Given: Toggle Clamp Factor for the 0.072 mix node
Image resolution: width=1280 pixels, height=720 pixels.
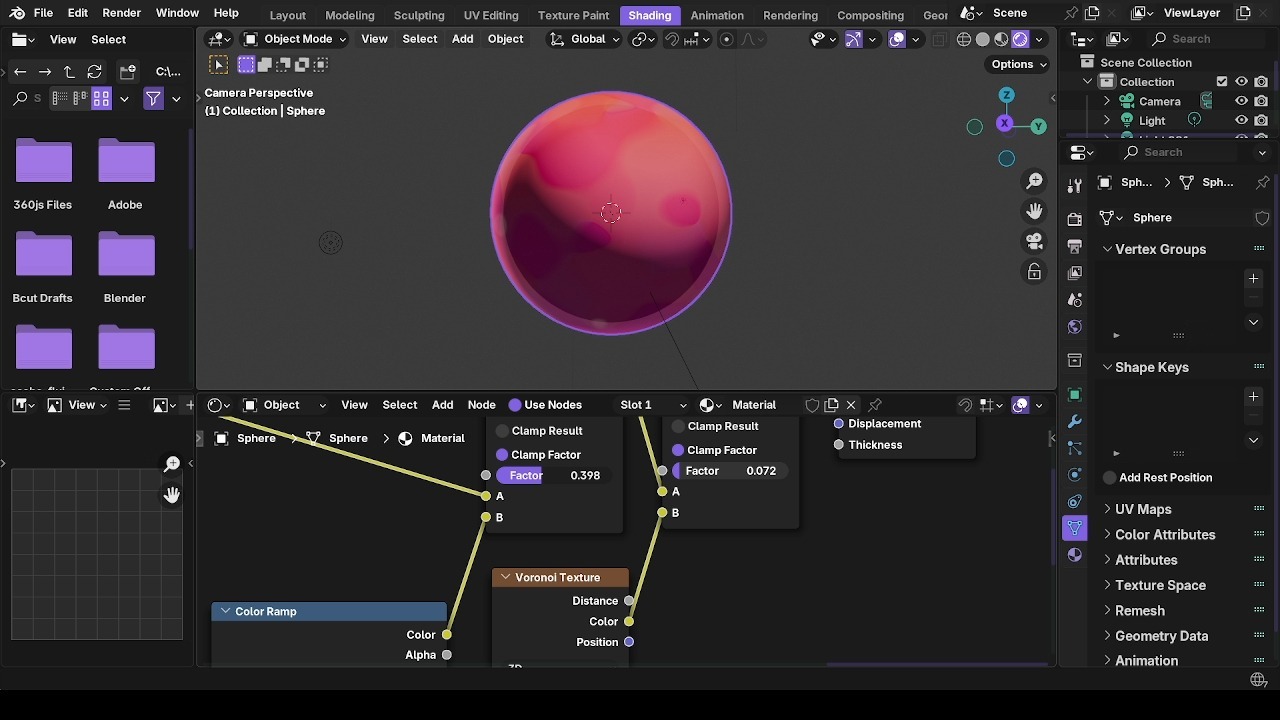Looking at the screenshot, I should (x=678, y=450).
